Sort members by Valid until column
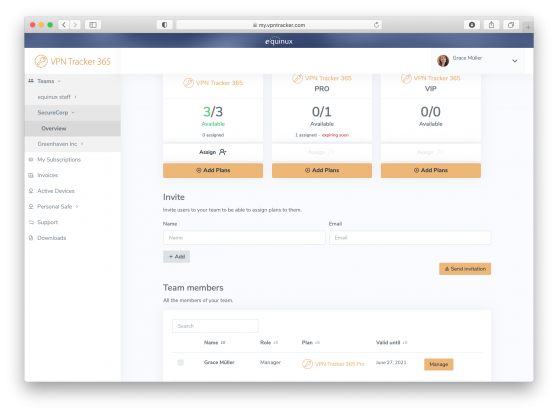The image size is (558, 414). pyautogui.click(x=391, y=342)
